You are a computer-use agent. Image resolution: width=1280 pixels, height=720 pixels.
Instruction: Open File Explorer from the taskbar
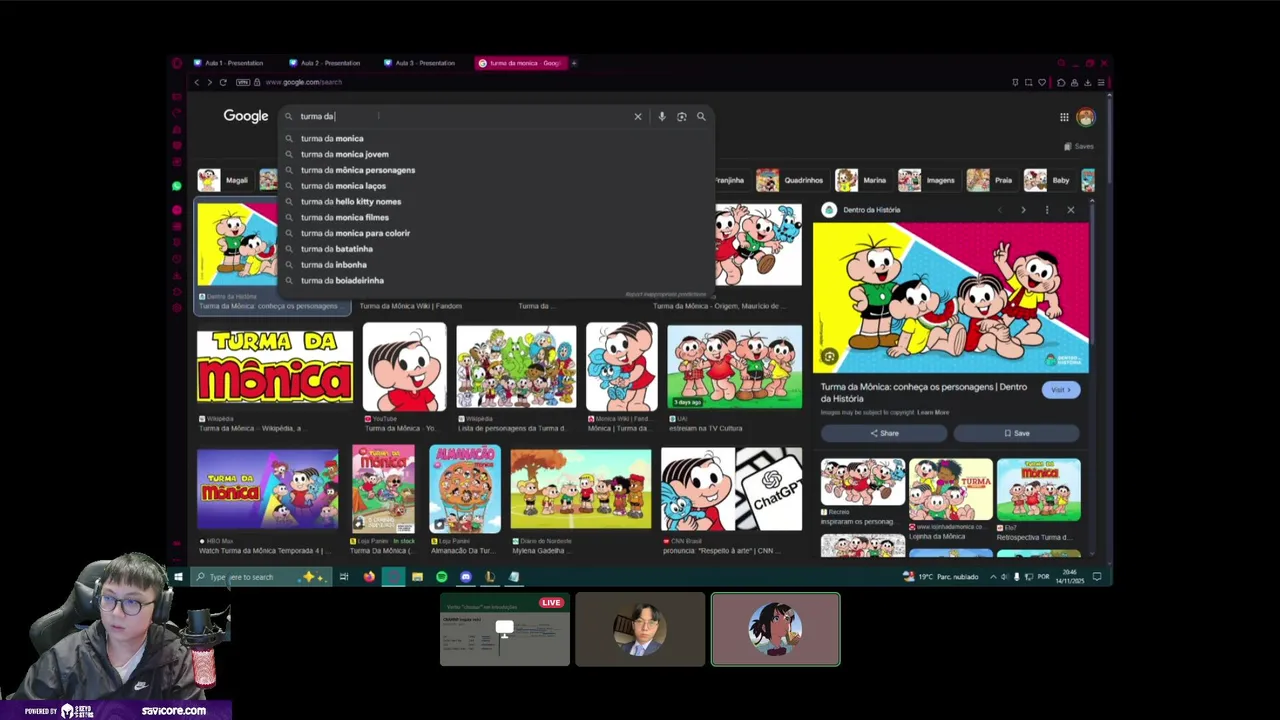click(x=417, y=577)
